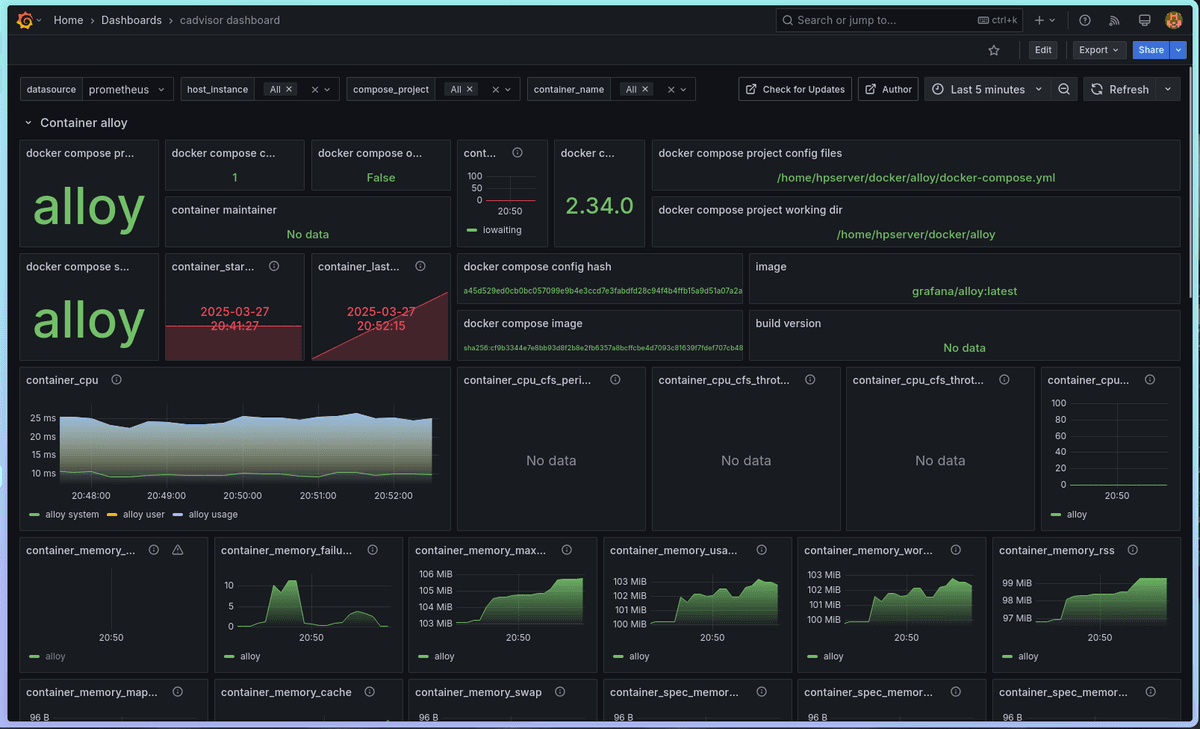Clear all container_name filter values
1200x729 pixels.
point(670,89)
